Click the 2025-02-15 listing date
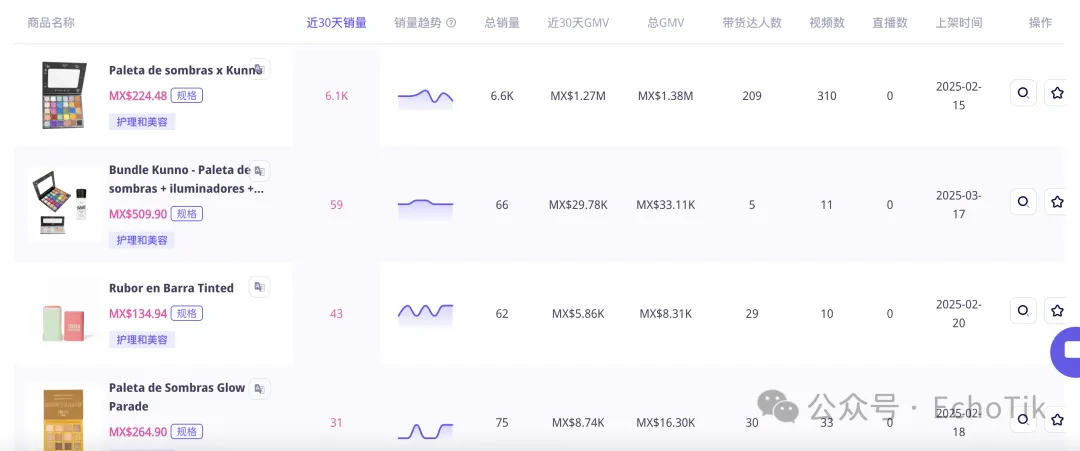 (959, 96)
